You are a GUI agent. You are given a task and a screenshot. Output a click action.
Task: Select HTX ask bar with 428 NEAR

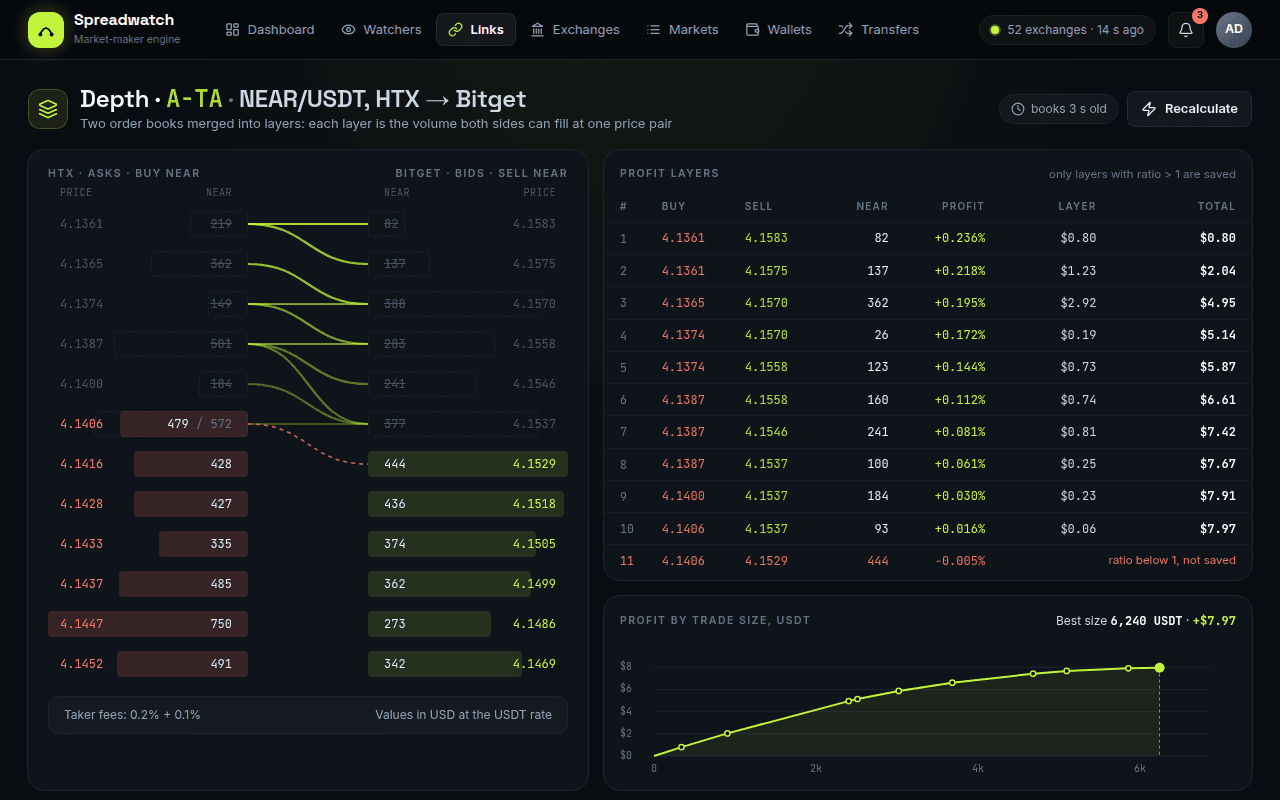191,464
